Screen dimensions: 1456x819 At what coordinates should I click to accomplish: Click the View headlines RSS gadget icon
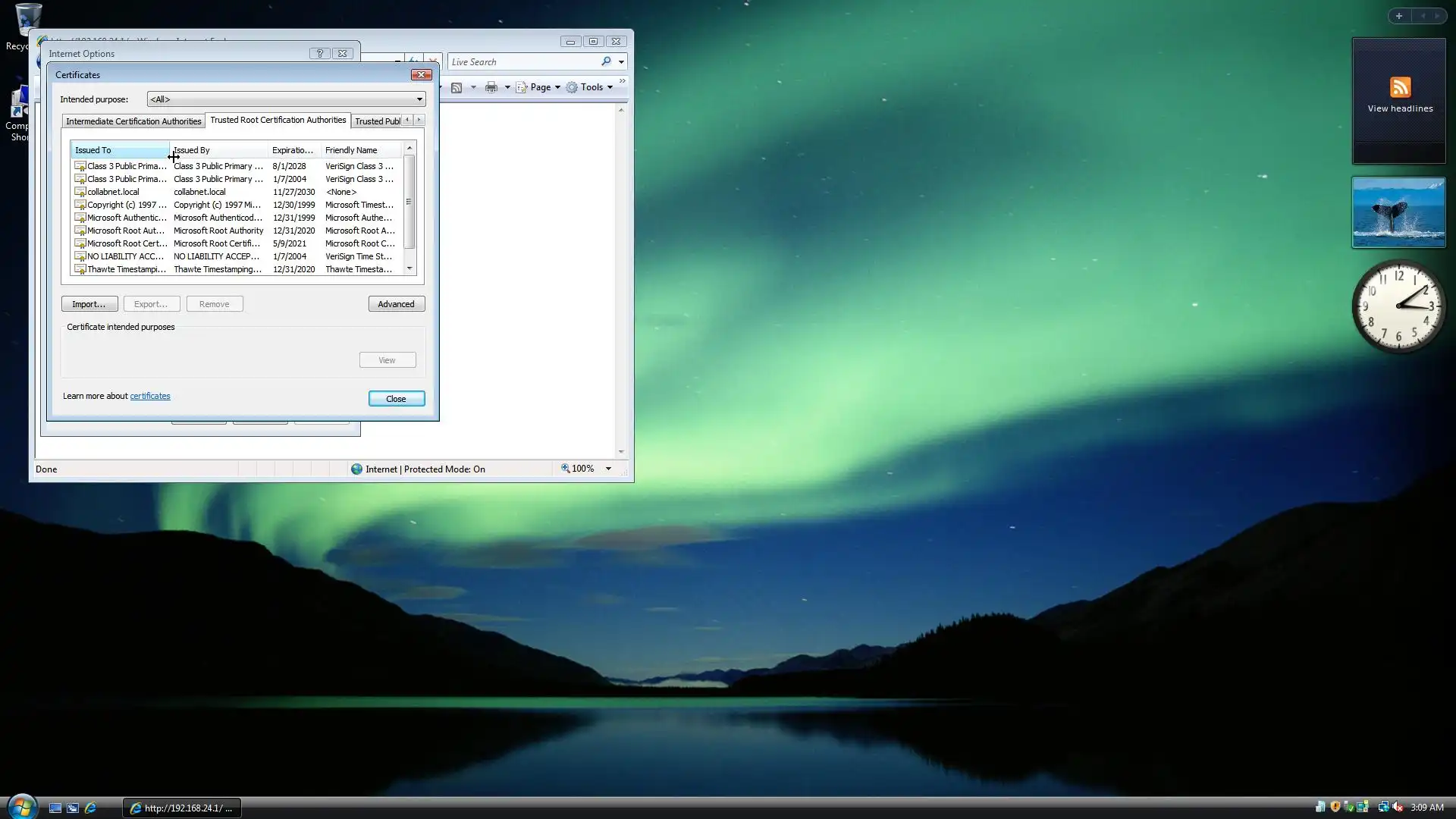tap(1400, 87)
